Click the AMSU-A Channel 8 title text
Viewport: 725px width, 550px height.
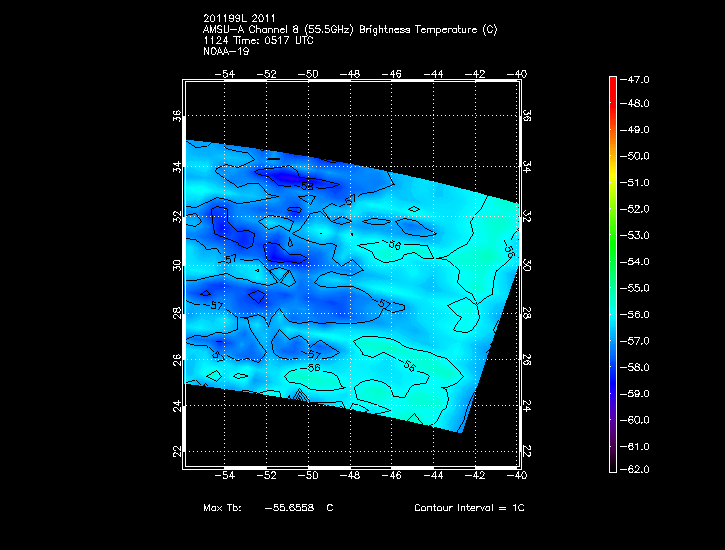(350, 30)
